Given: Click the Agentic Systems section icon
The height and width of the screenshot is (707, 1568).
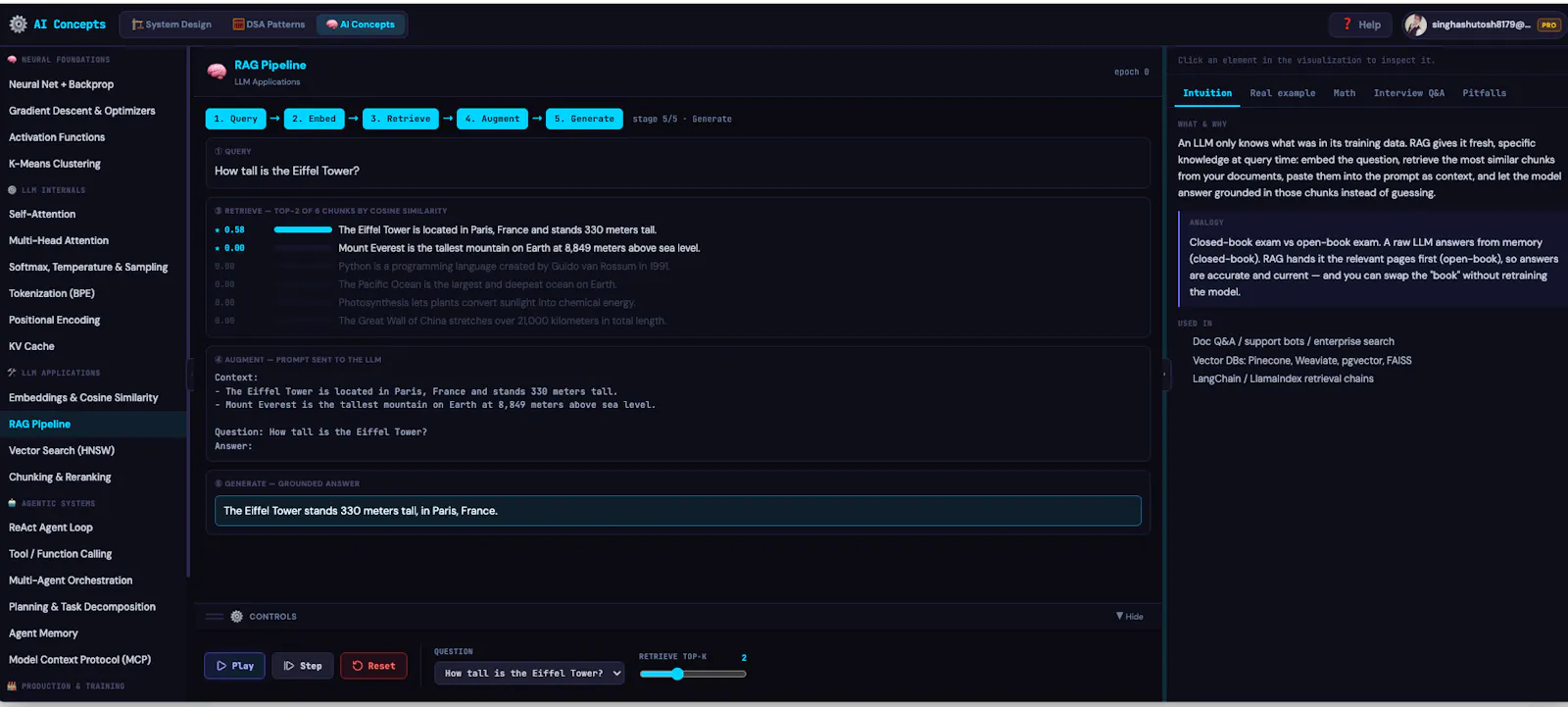Looking at the screenshot, I should [12, 503].
